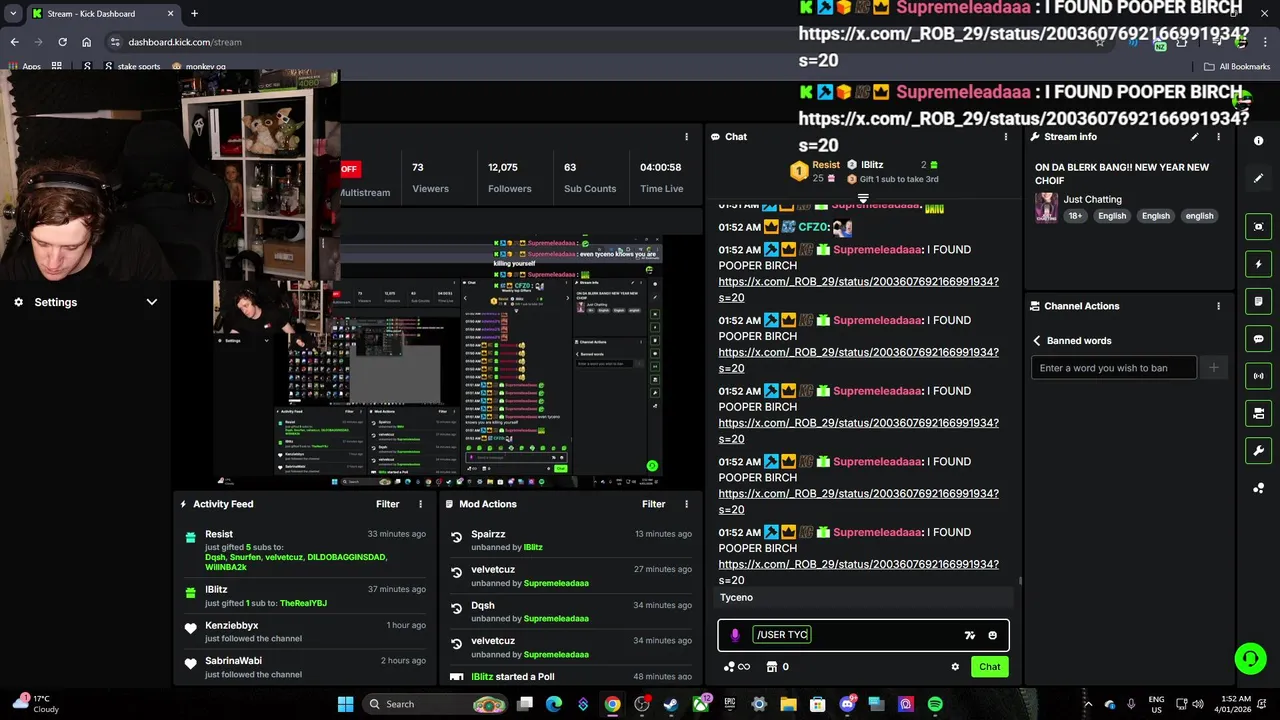Click Resist gifted 5 subs activity entry

point(304,550)
